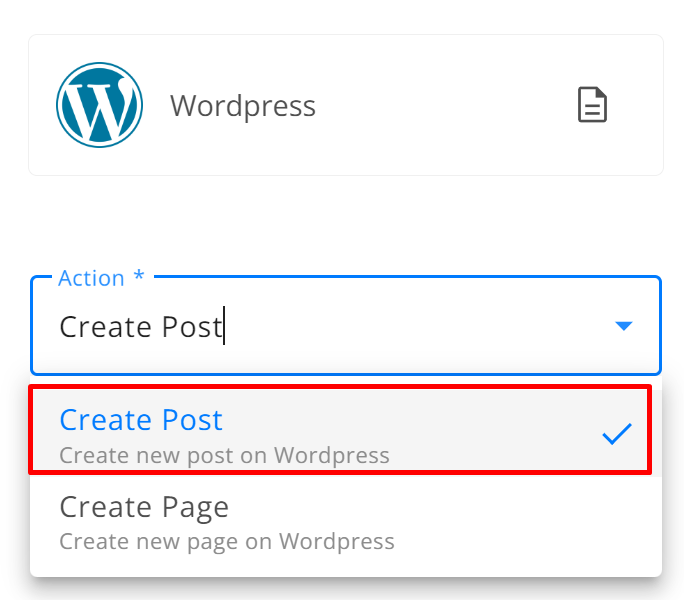Open the document icon beside Wordpress
The width and height of the screenshot is (684, 600).
click(x=592, y=105)
